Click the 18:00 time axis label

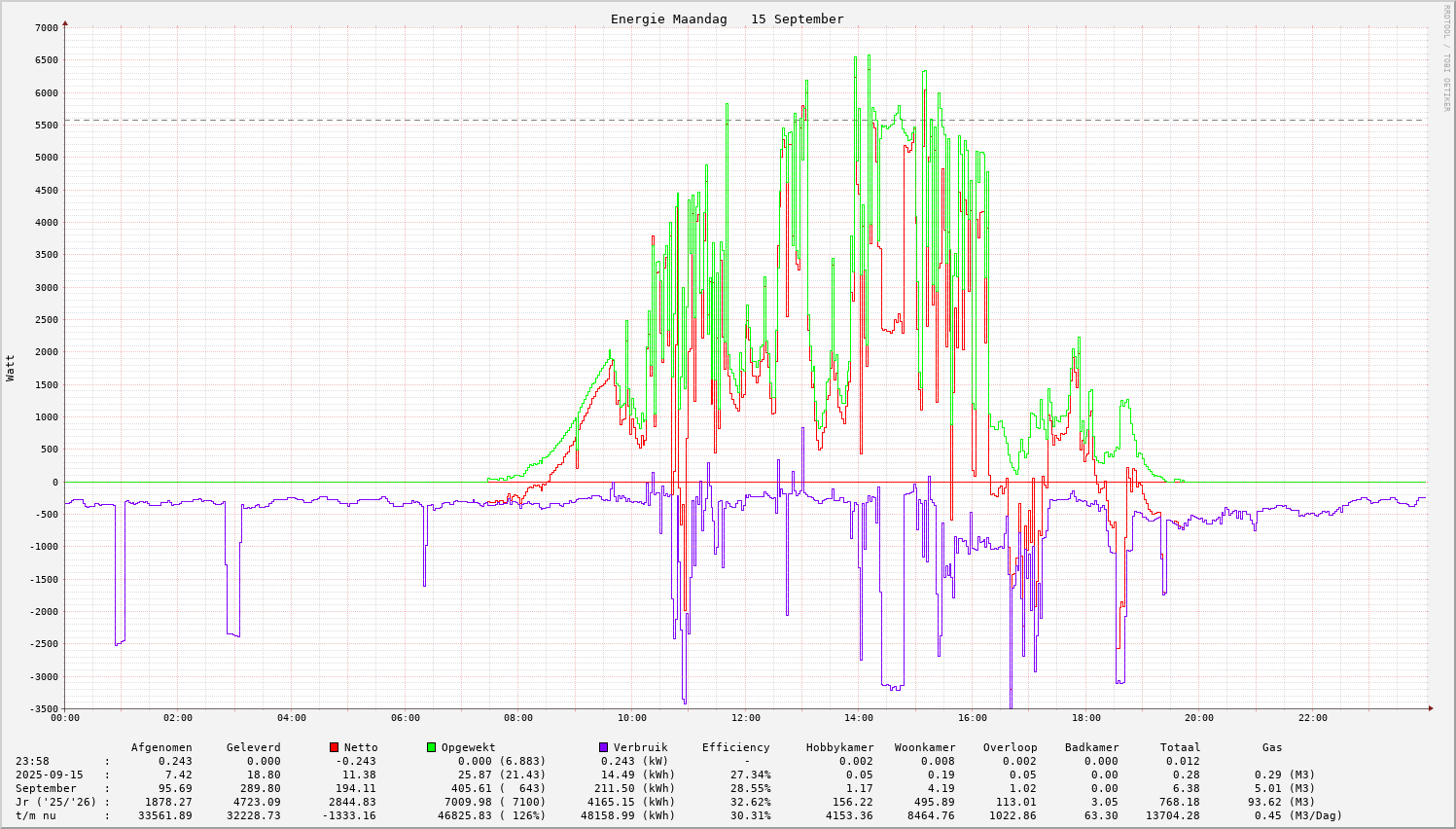tap(1085, 718)
